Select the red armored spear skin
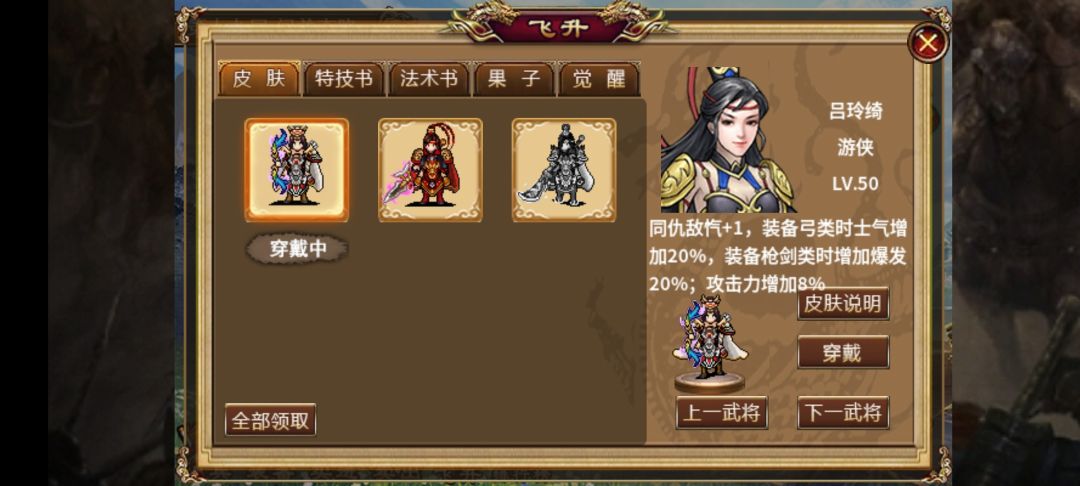1080x486 pixels. point(430,170)
